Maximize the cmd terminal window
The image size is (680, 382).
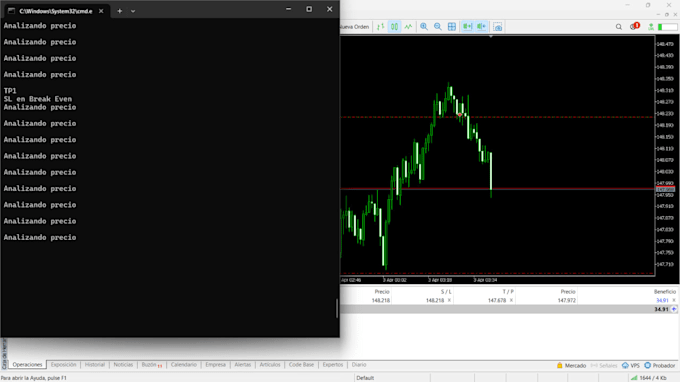[x=309, y=9]
